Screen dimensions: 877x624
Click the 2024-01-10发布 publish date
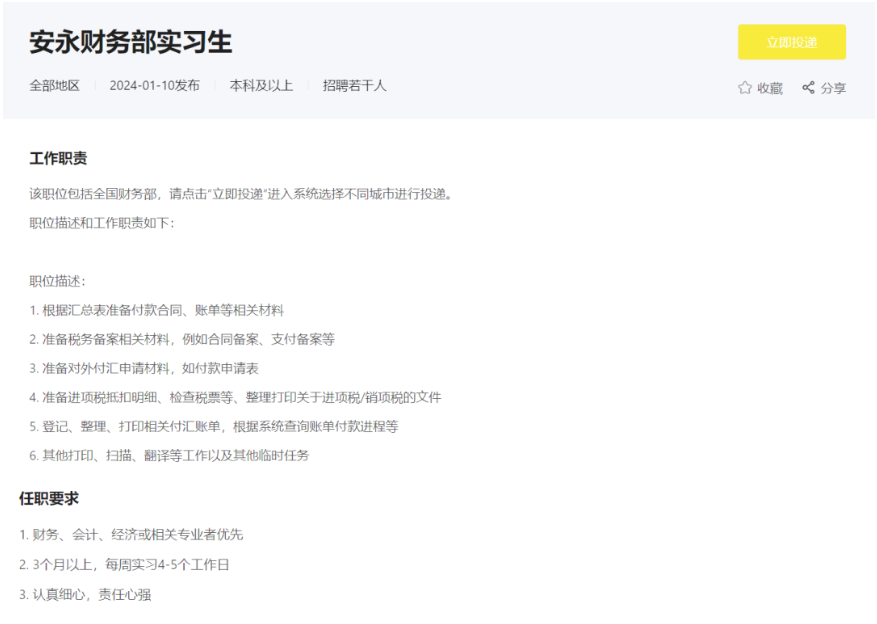[154, 86]
